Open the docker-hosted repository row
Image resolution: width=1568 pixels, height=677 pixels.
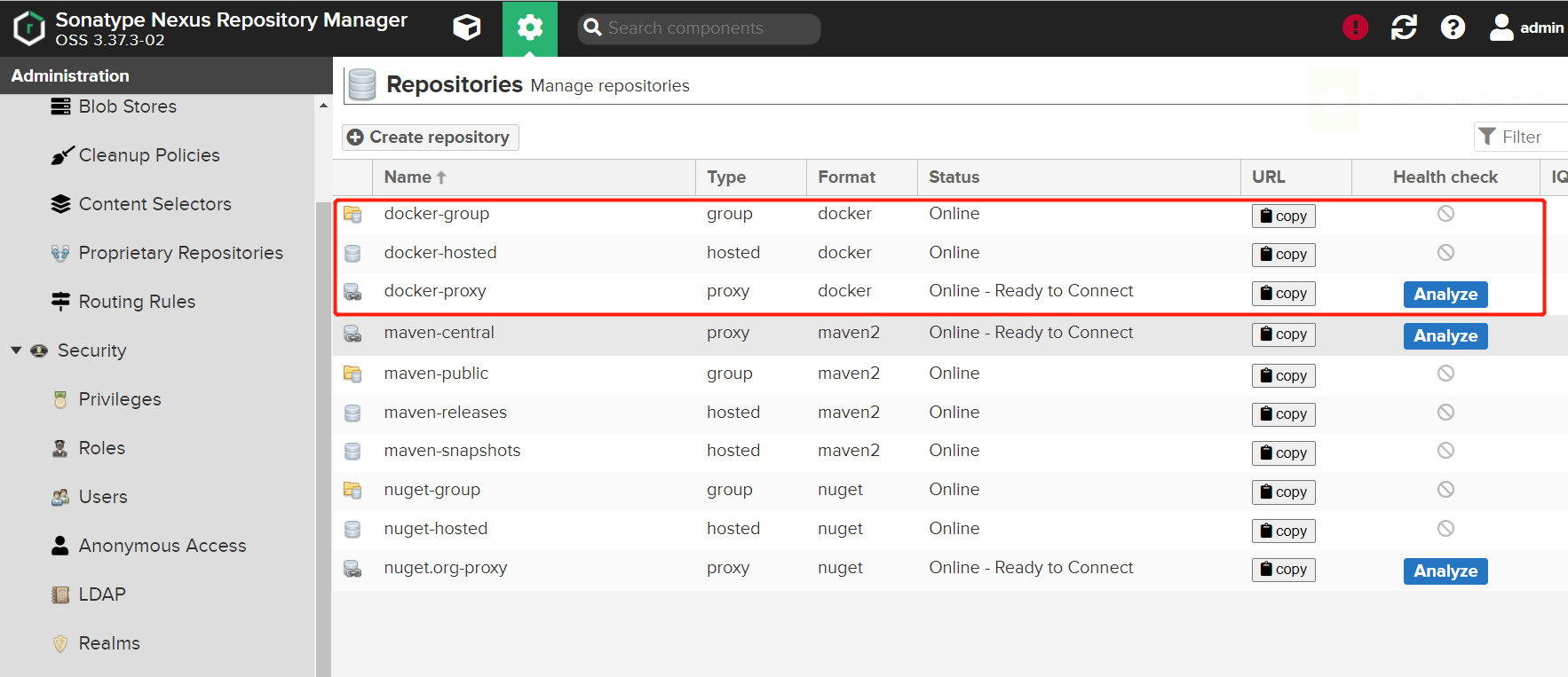[950, 254]
